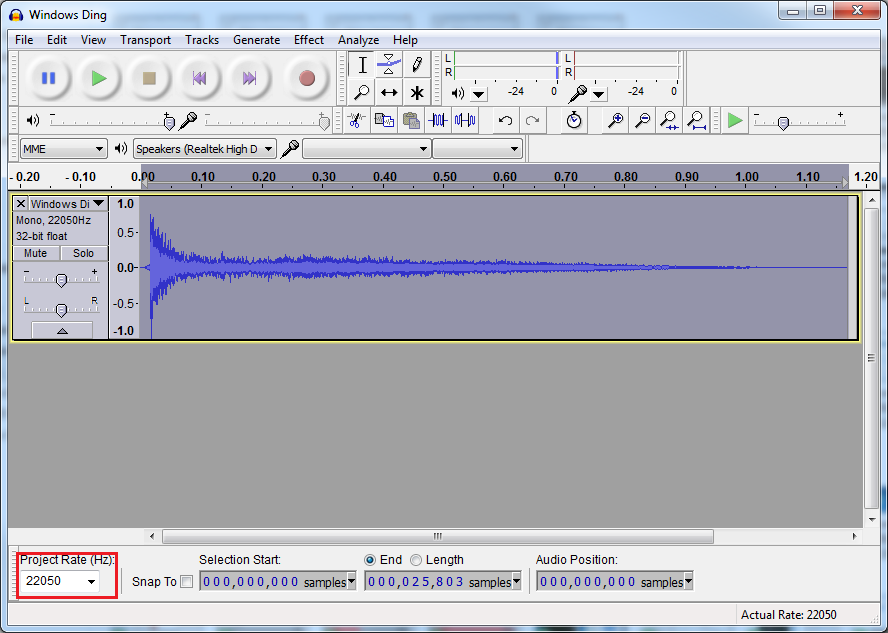This screenshot has height=633, width=888.
Task: Select the Length radio button
Action: 416,560
